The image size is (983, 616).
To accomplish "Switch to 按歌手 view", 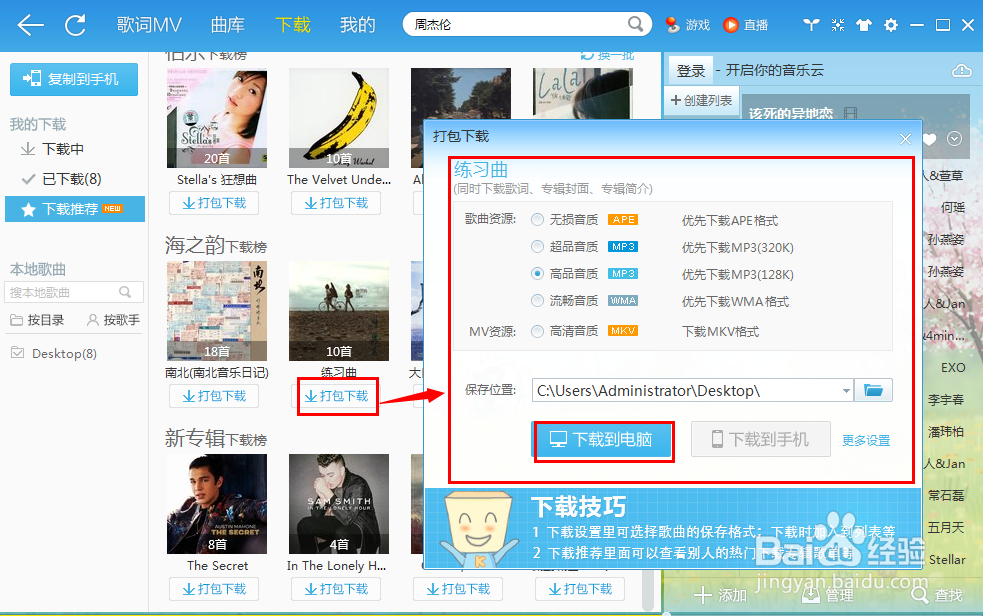I will (113, 320).
